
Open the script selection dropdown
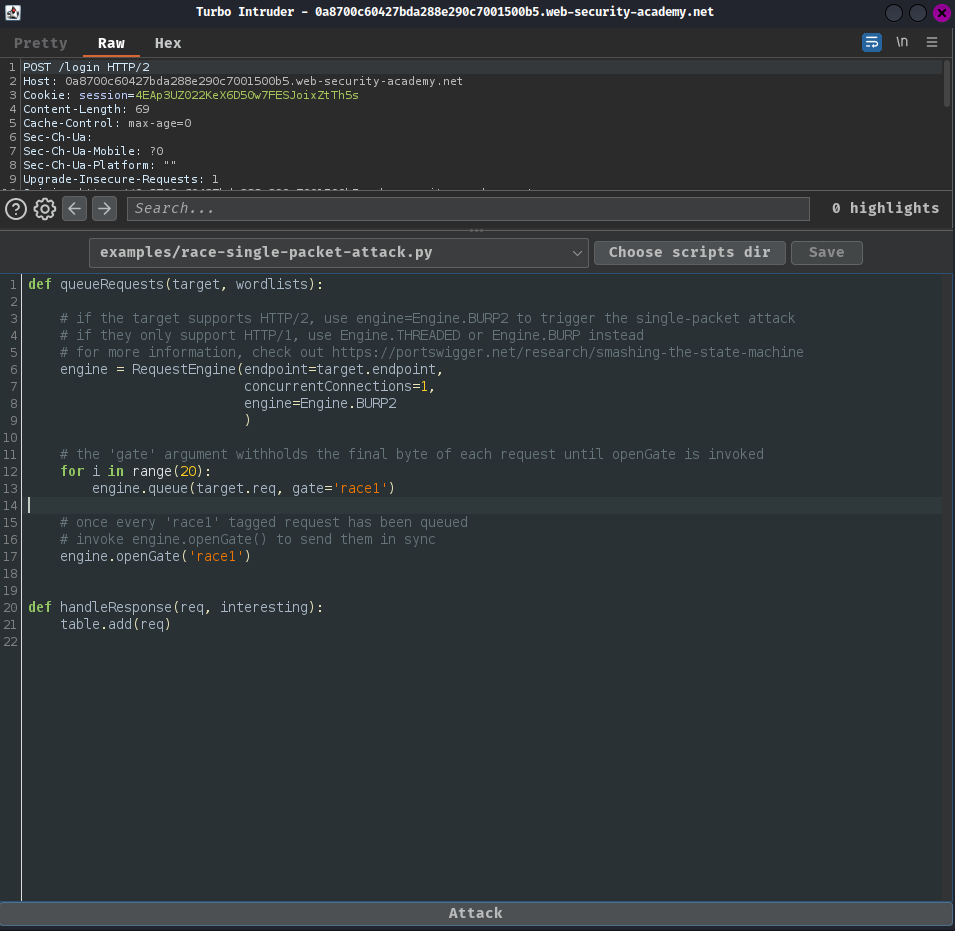pyautogui.click(x=339, y=253)
